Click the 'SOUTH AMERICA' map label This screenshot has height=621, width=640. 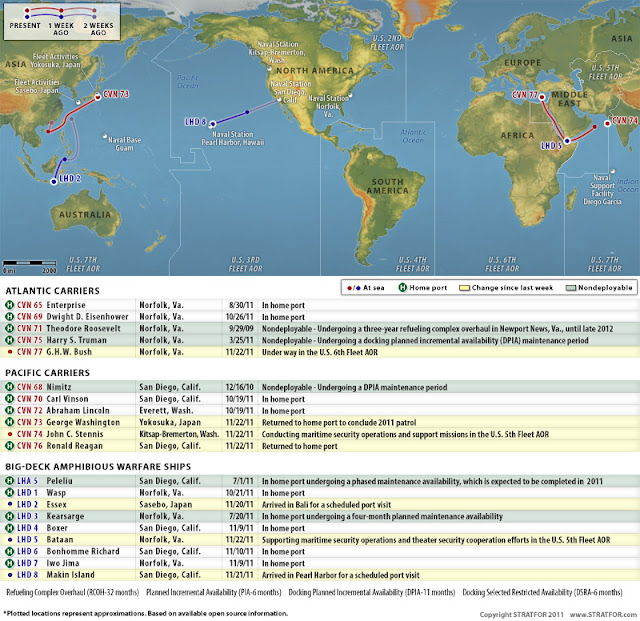(x=387, y=186)
